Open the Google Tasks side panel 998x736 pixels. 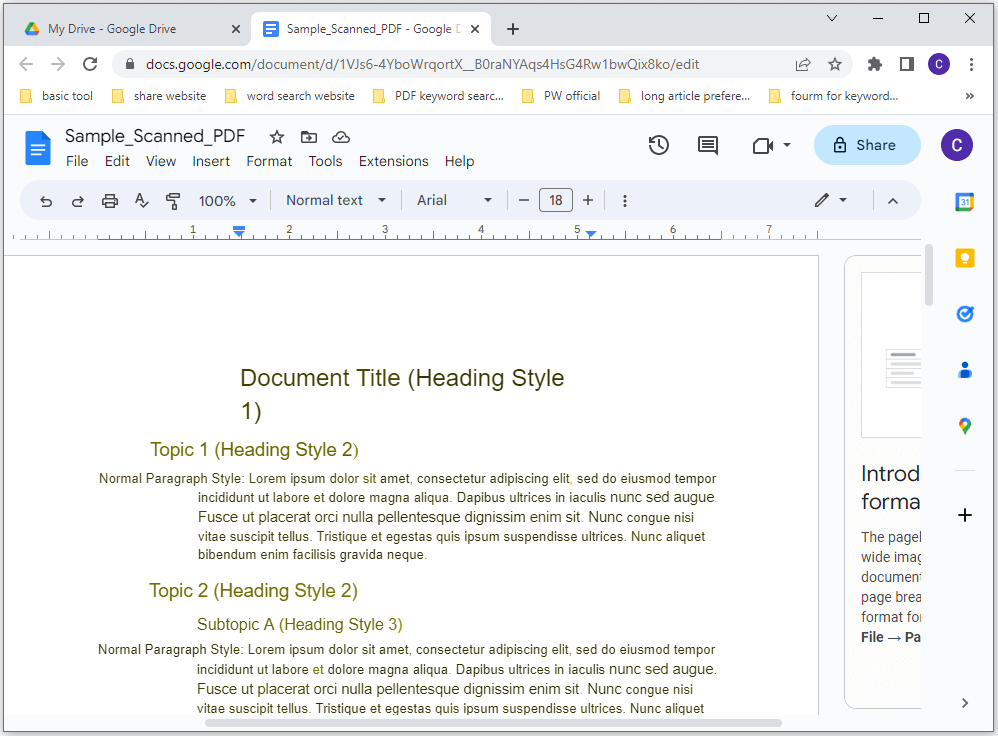click(x=964, y=314)
